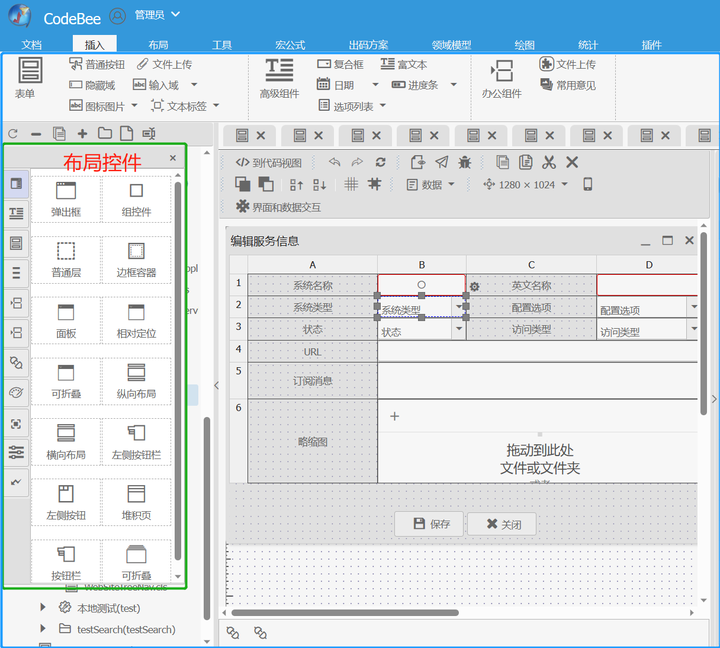Open the 宏公式 ribbon tab
The image size is (720, 648).
click(x=290, y=45)
